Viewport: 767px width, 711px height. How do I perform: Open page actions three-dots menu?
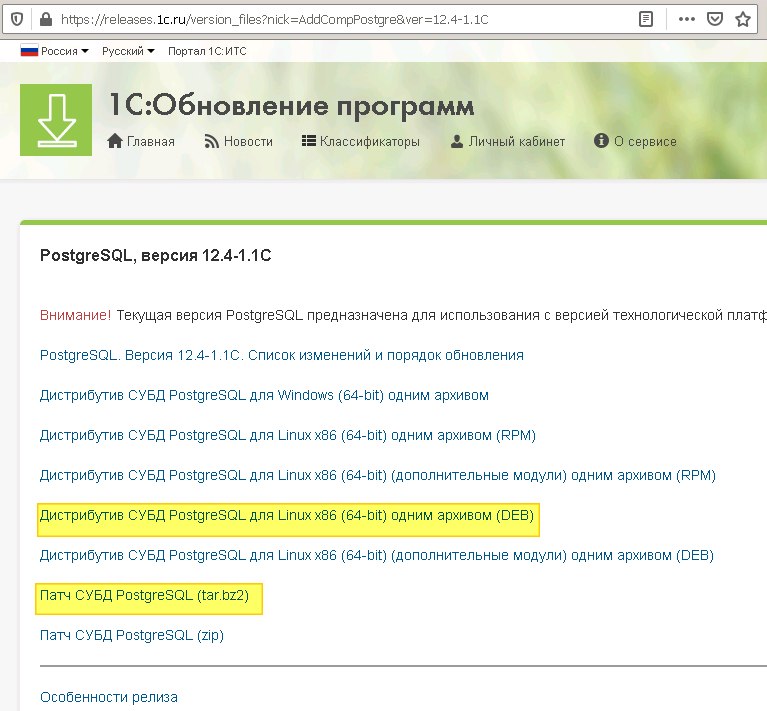(687, 20)
